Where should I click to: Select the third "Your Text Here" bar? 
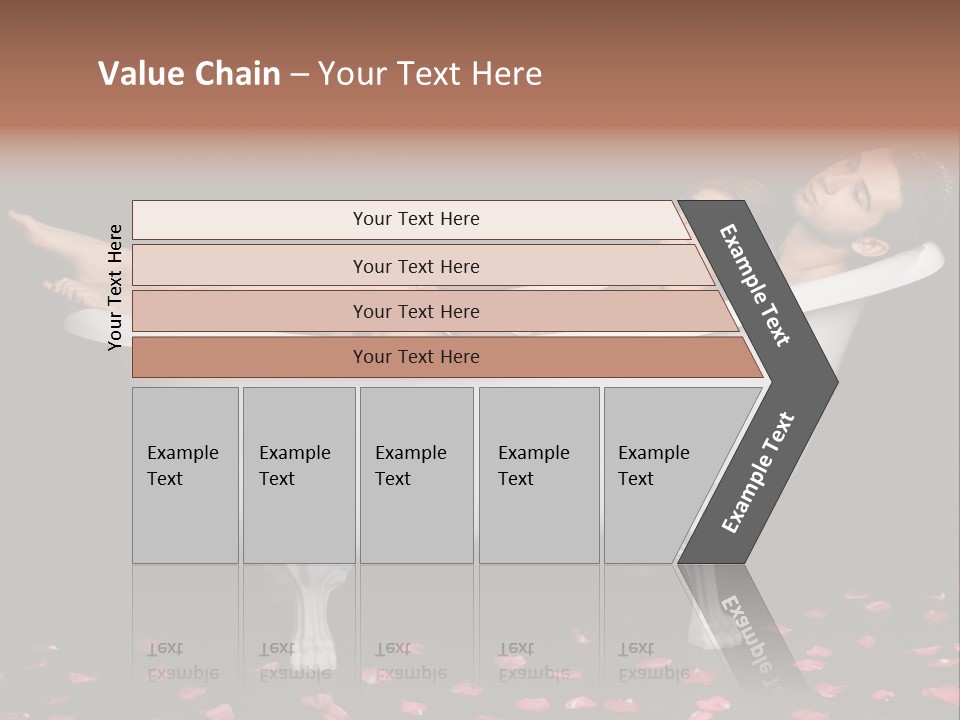[415, 311]
